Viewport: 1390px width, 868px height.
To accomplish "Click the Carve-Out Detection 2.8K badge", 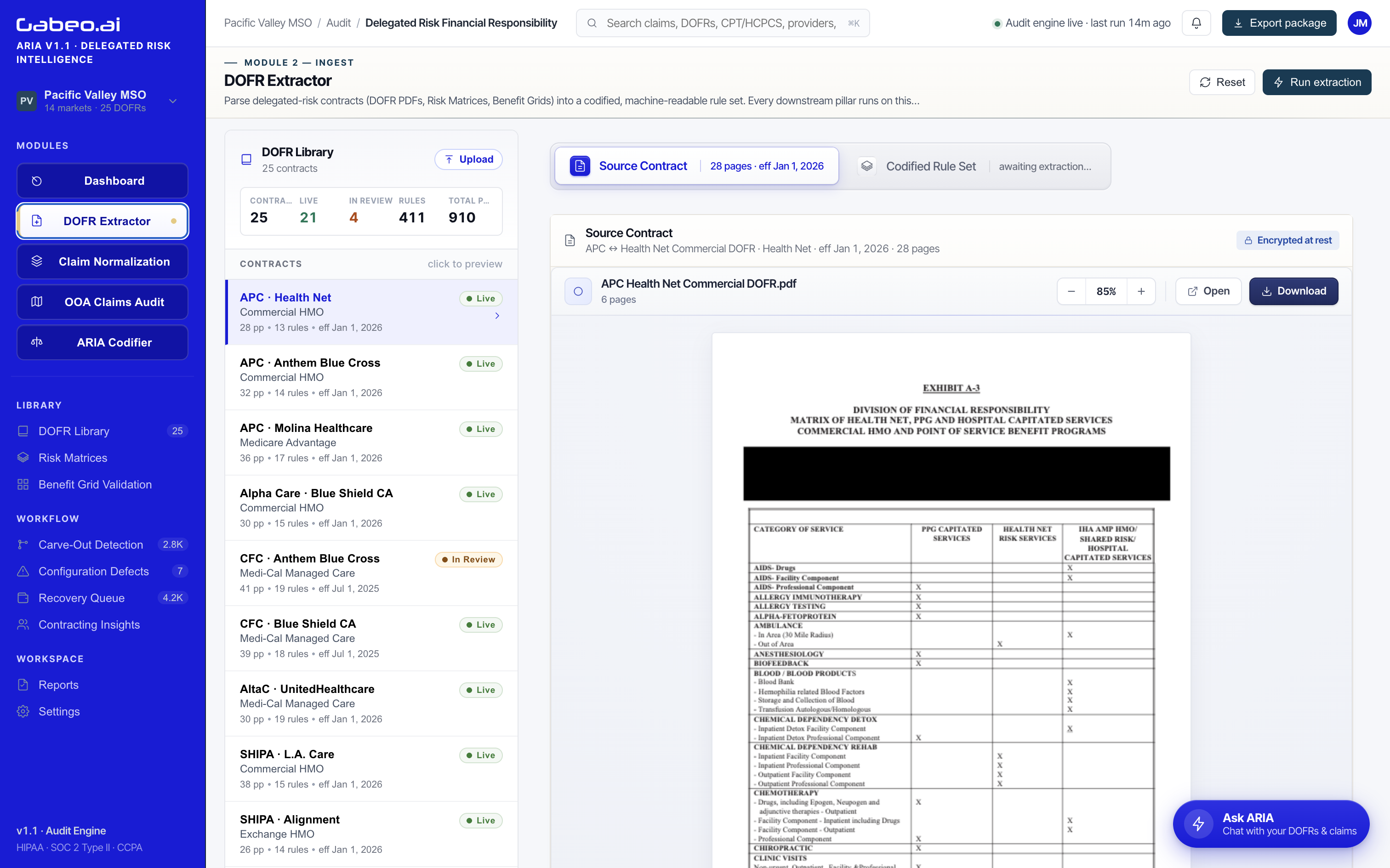I will pyautogui.click(x=173, y=544).
